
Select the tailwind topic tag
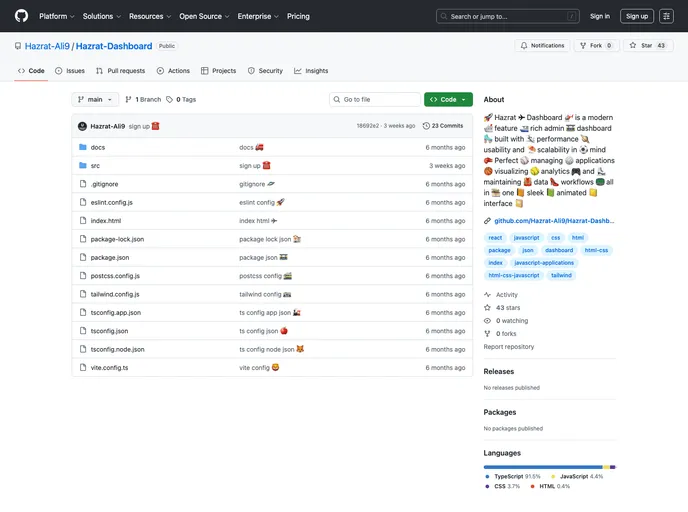pyautogui.click(x=561, y=276)
